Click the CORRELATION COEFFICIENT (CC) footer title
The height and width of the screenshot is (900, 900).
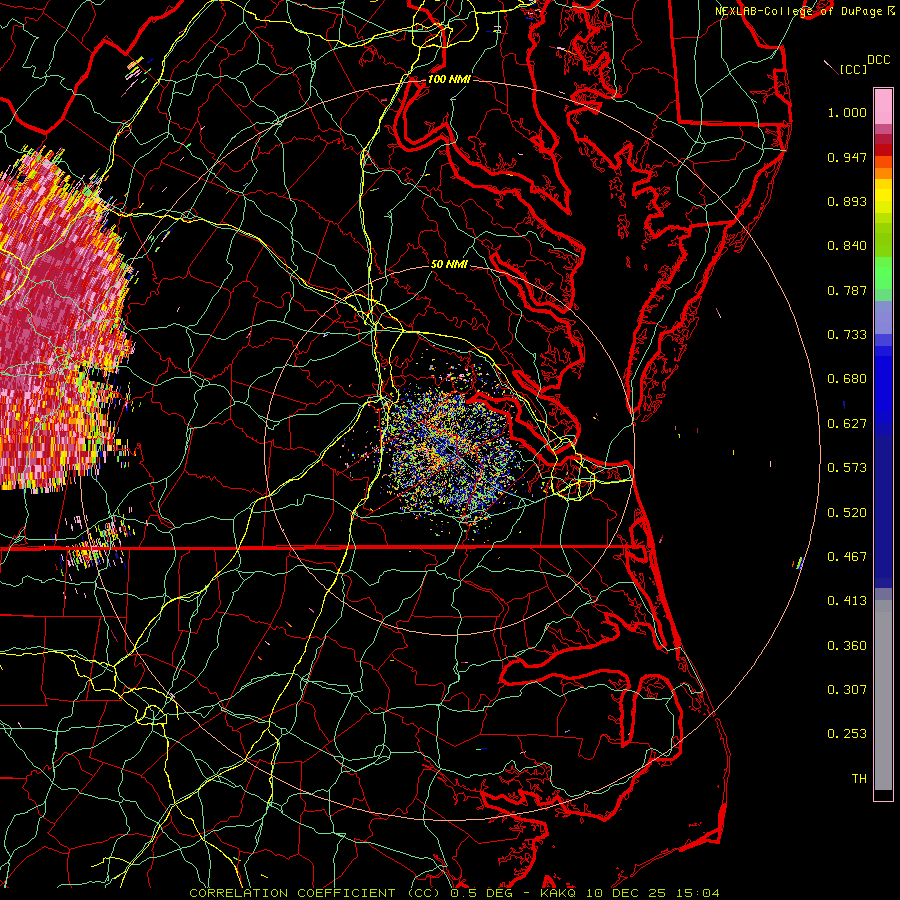(x=315, y=893)
